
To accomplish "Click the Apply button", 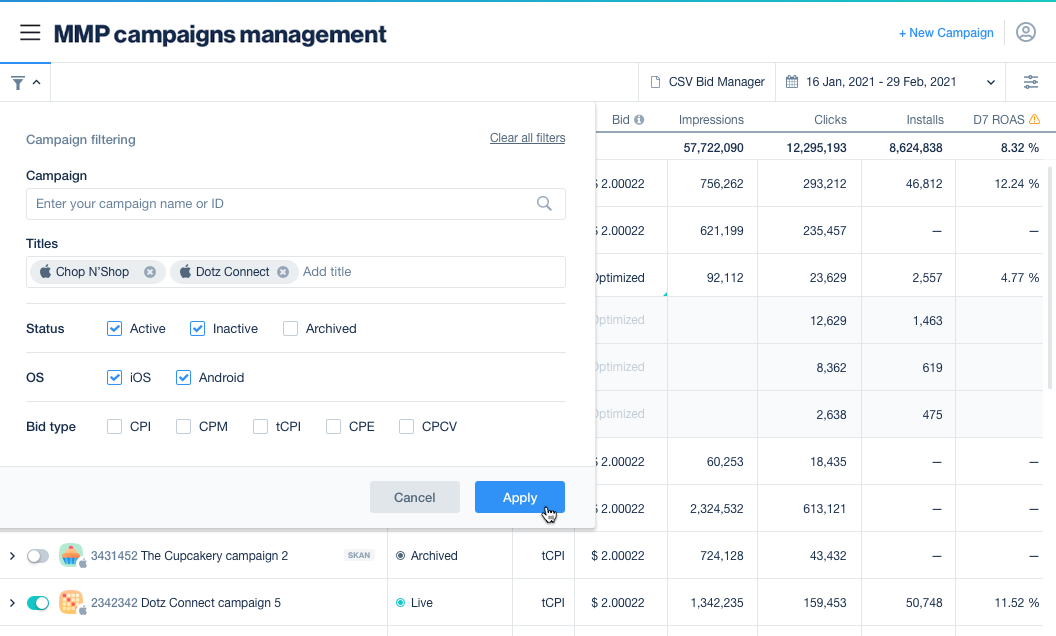I will coord(519,498).
